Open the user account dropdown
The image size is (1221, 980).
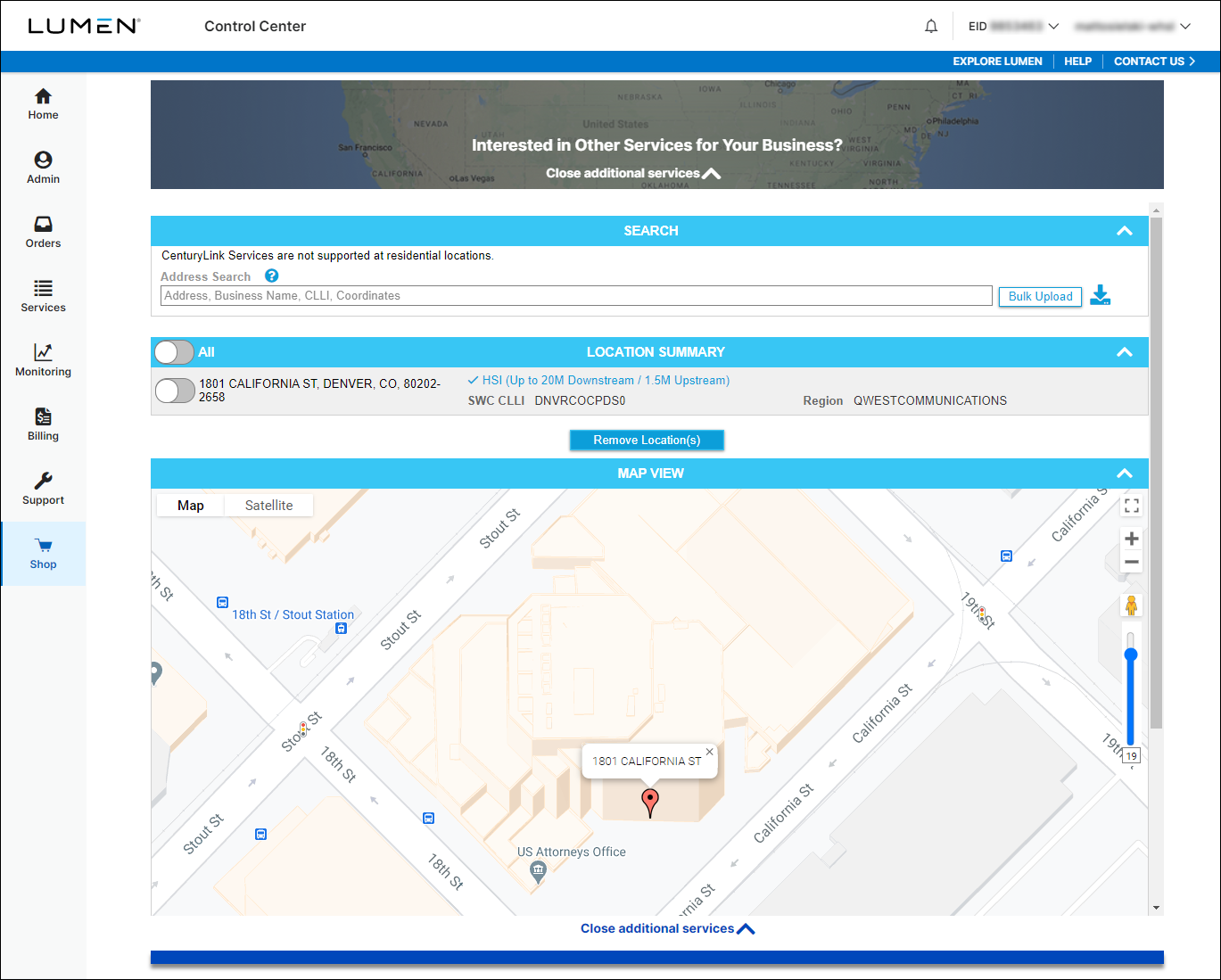pos(1133,27)
